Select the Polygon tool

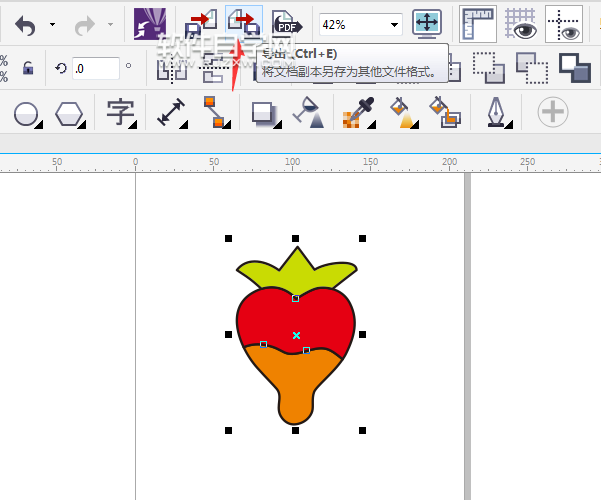coord(69,114)
